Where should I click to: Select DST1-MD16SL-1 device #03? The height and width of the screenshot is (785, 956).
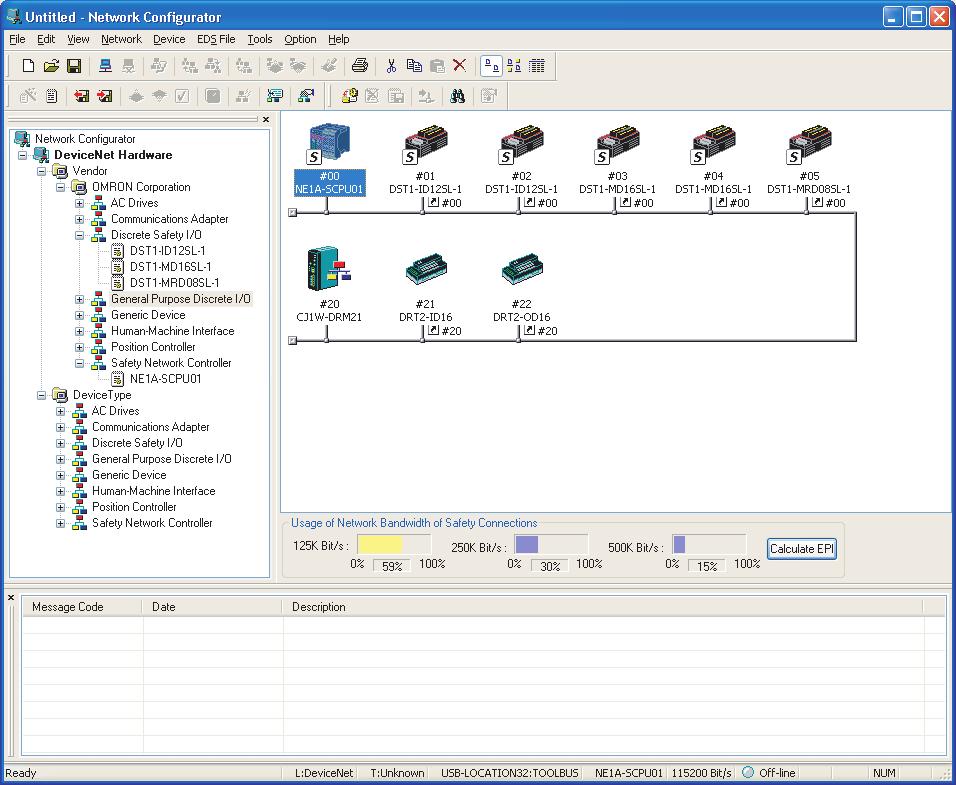[618, 160]
